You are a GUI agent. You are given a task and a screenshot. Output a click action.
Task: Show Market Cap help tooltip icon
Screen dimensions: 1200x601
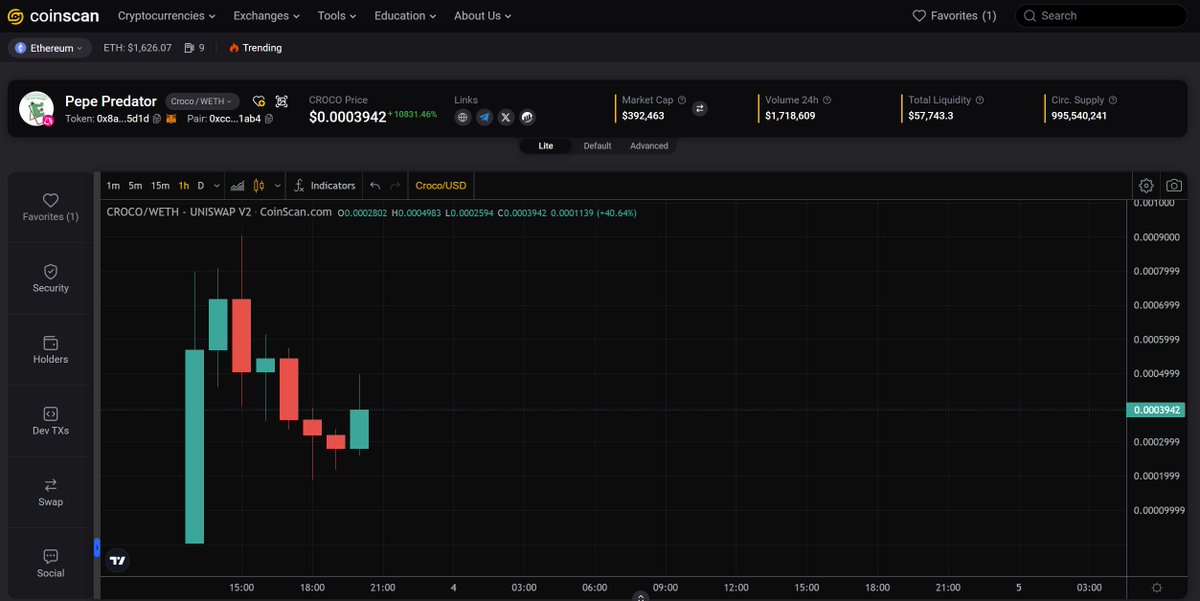[x=682, y=100]
